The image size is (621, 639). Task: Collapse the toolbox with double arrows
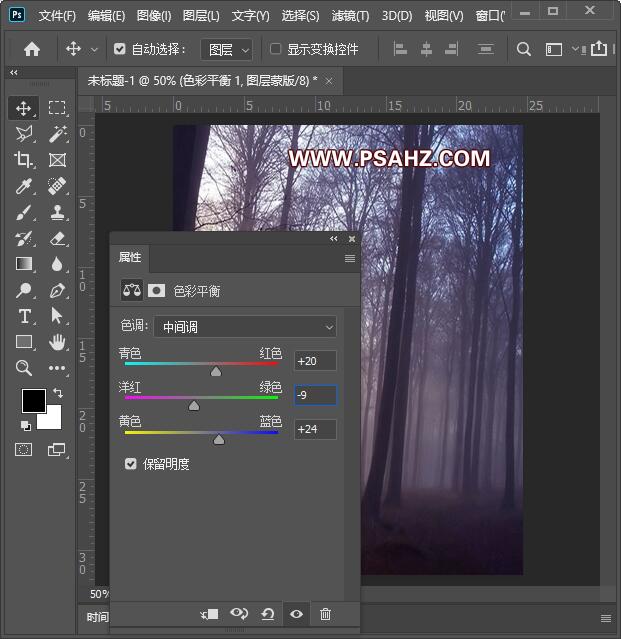tap(14, 73)
